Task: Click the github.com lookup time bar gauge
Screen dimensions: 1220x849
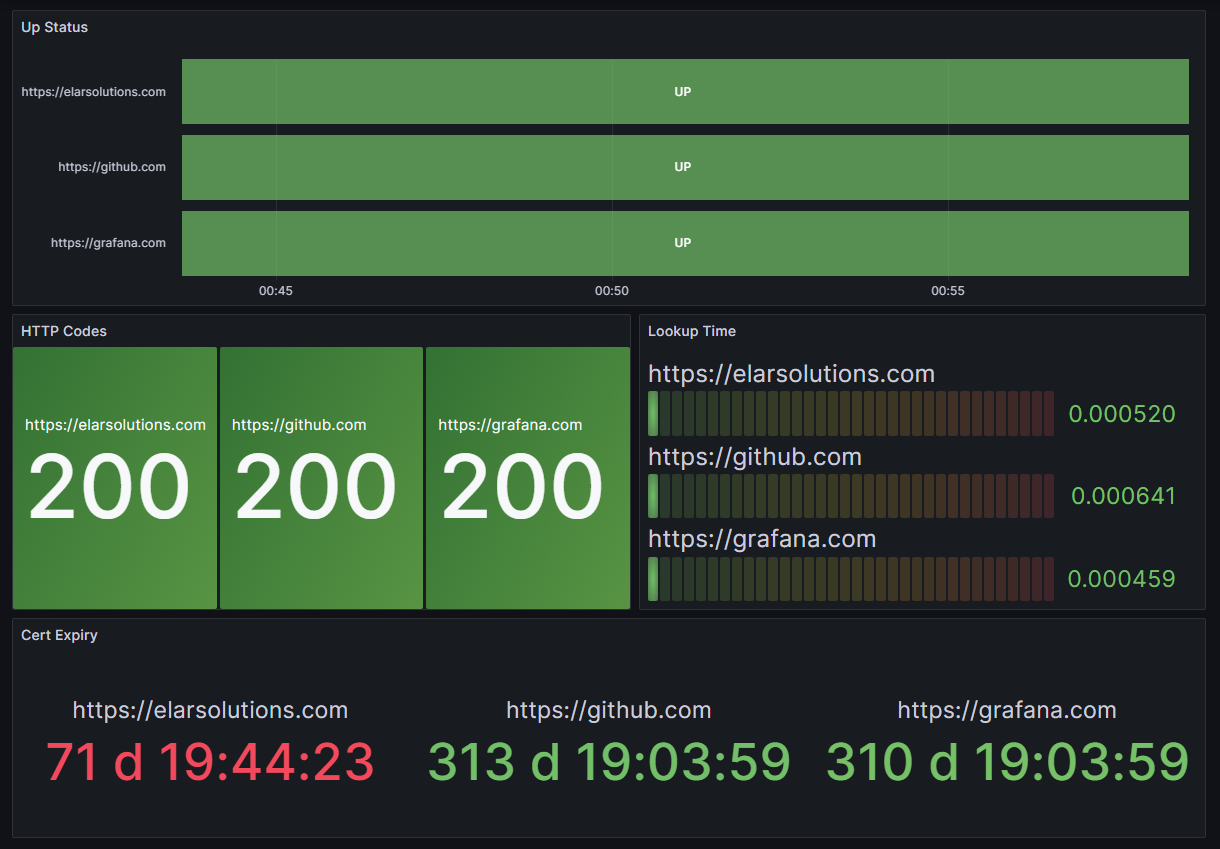Action: [851, 496]
